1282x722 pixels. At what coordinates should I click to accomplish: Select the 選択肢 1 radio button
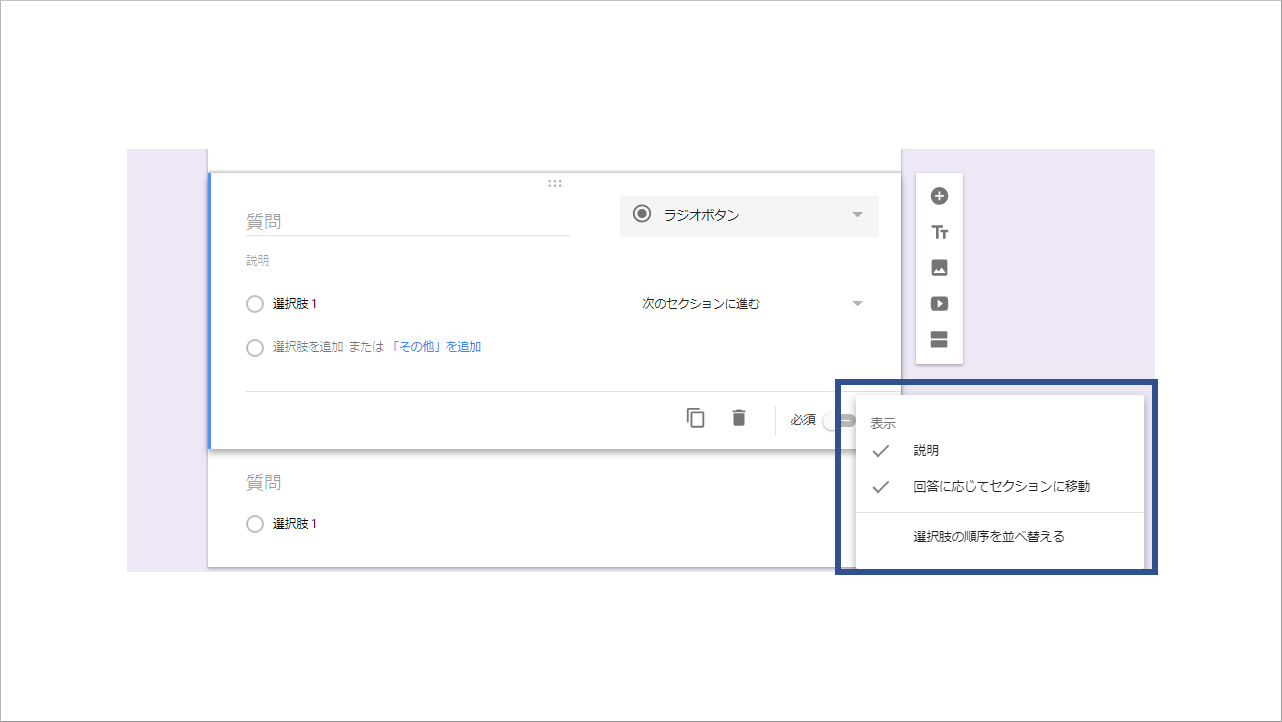pos(255,303)
